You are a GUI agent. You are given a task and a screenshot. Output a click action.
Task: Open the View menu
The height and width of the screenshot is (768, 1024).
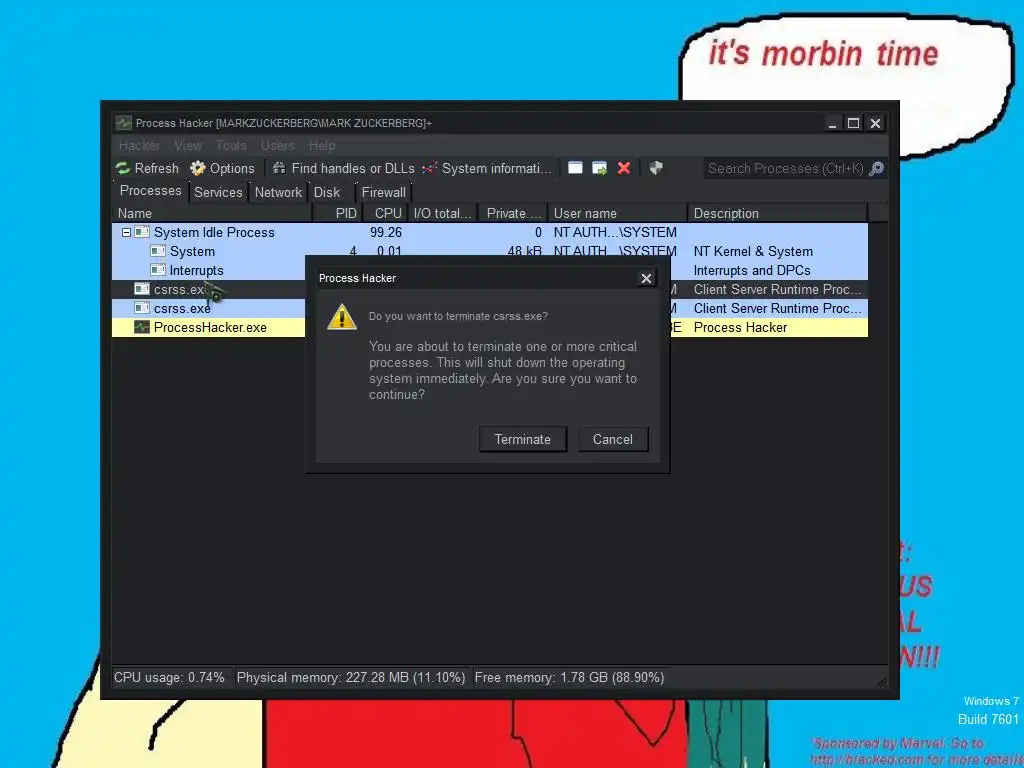(x=188, y=145)
